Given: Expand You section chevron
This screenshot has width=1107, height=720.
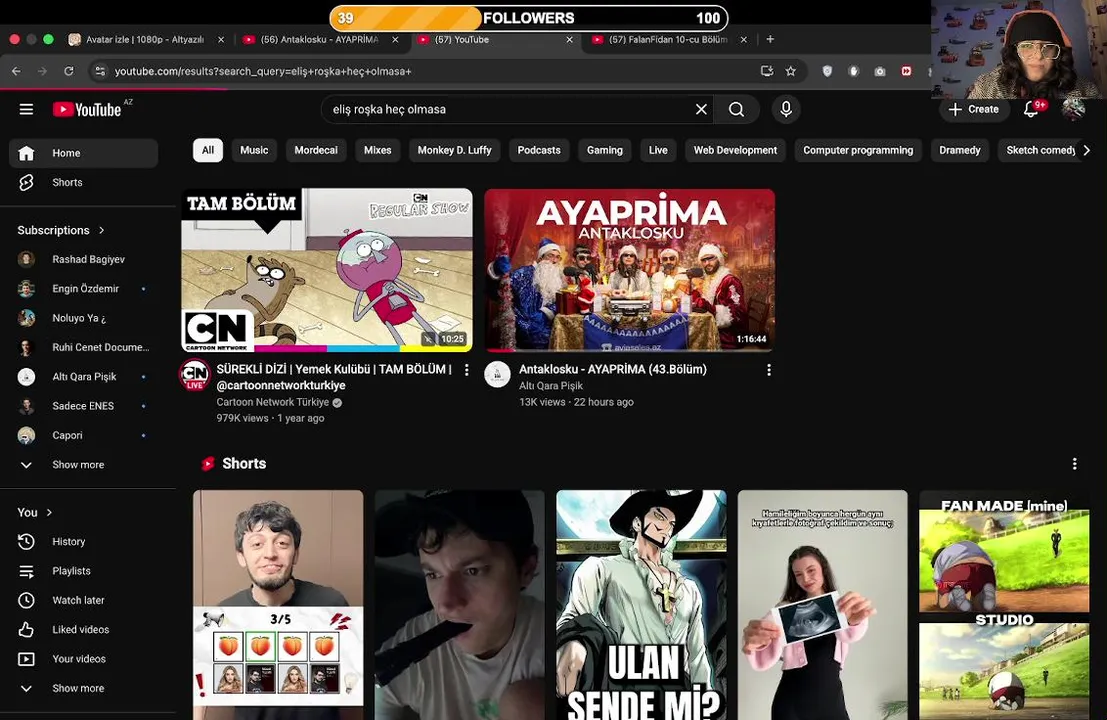Looking at the screenshot, I should click(49, 512).
